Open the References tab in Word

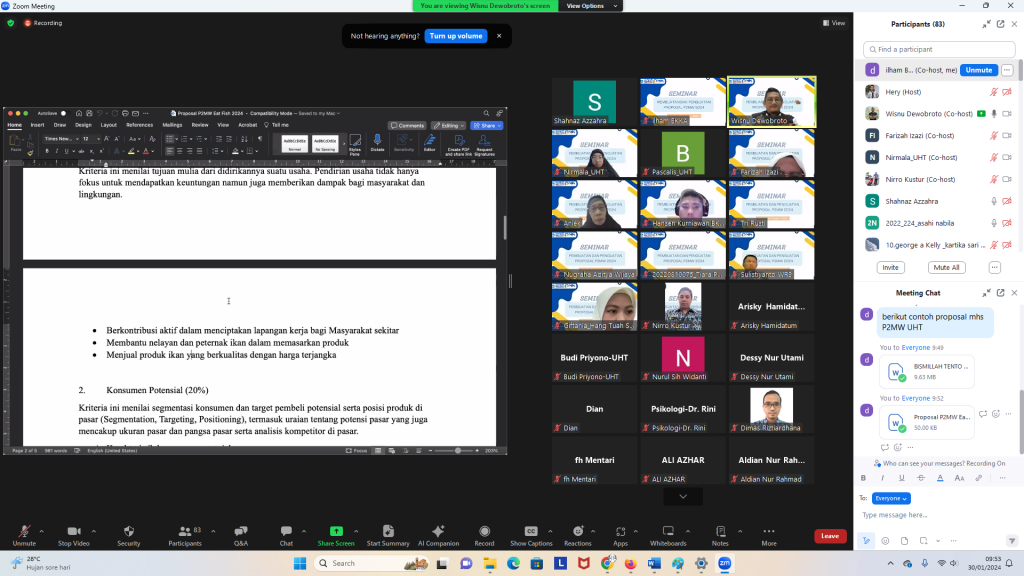(x=140, y=125)
